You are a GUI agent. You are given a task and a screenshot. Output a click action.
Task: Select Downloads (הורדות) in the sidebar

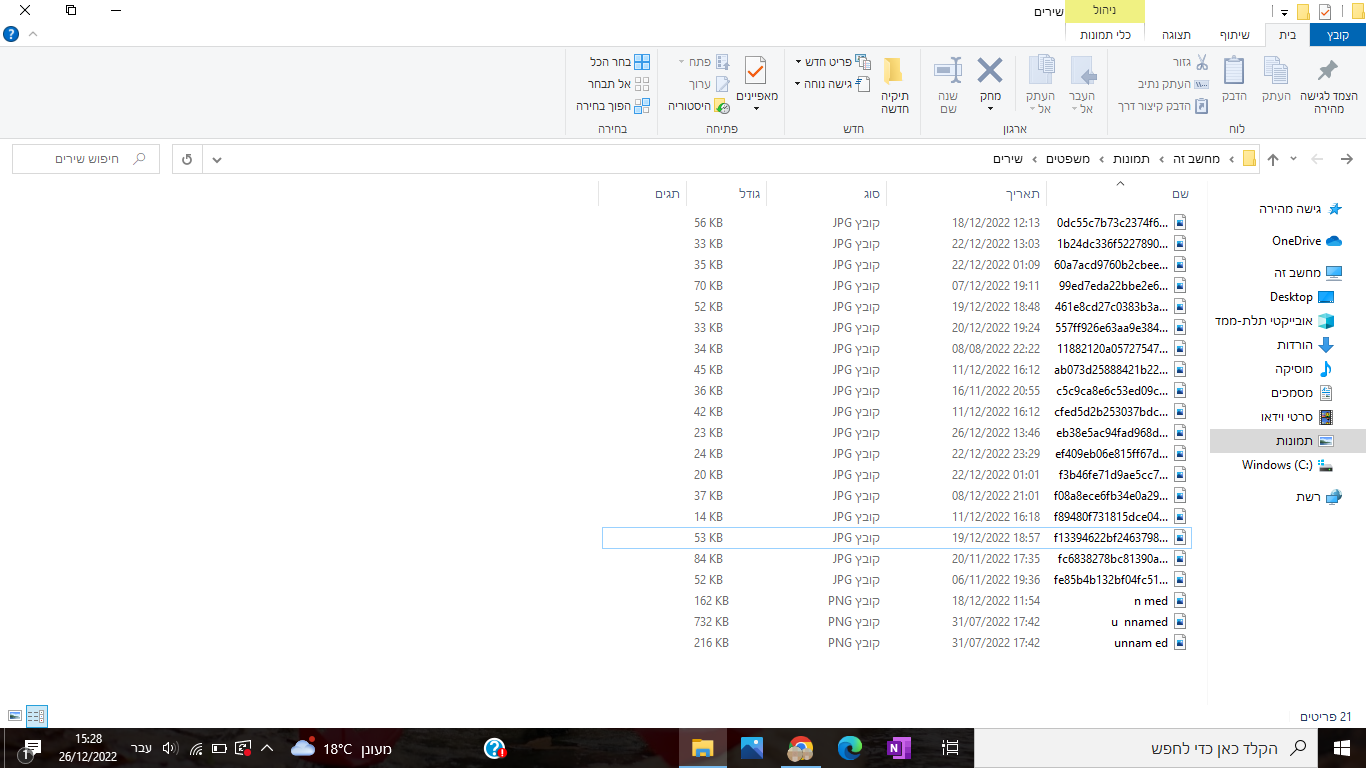click(x=1305, y=345)
